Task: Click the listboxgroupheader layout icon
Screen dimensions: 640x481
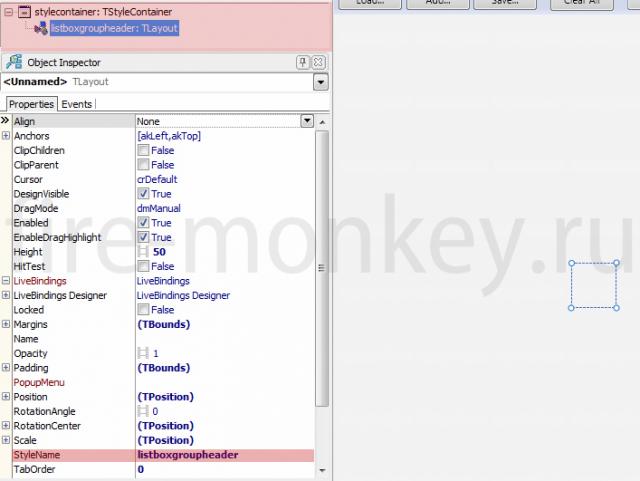Action: (x=40, y=29)
